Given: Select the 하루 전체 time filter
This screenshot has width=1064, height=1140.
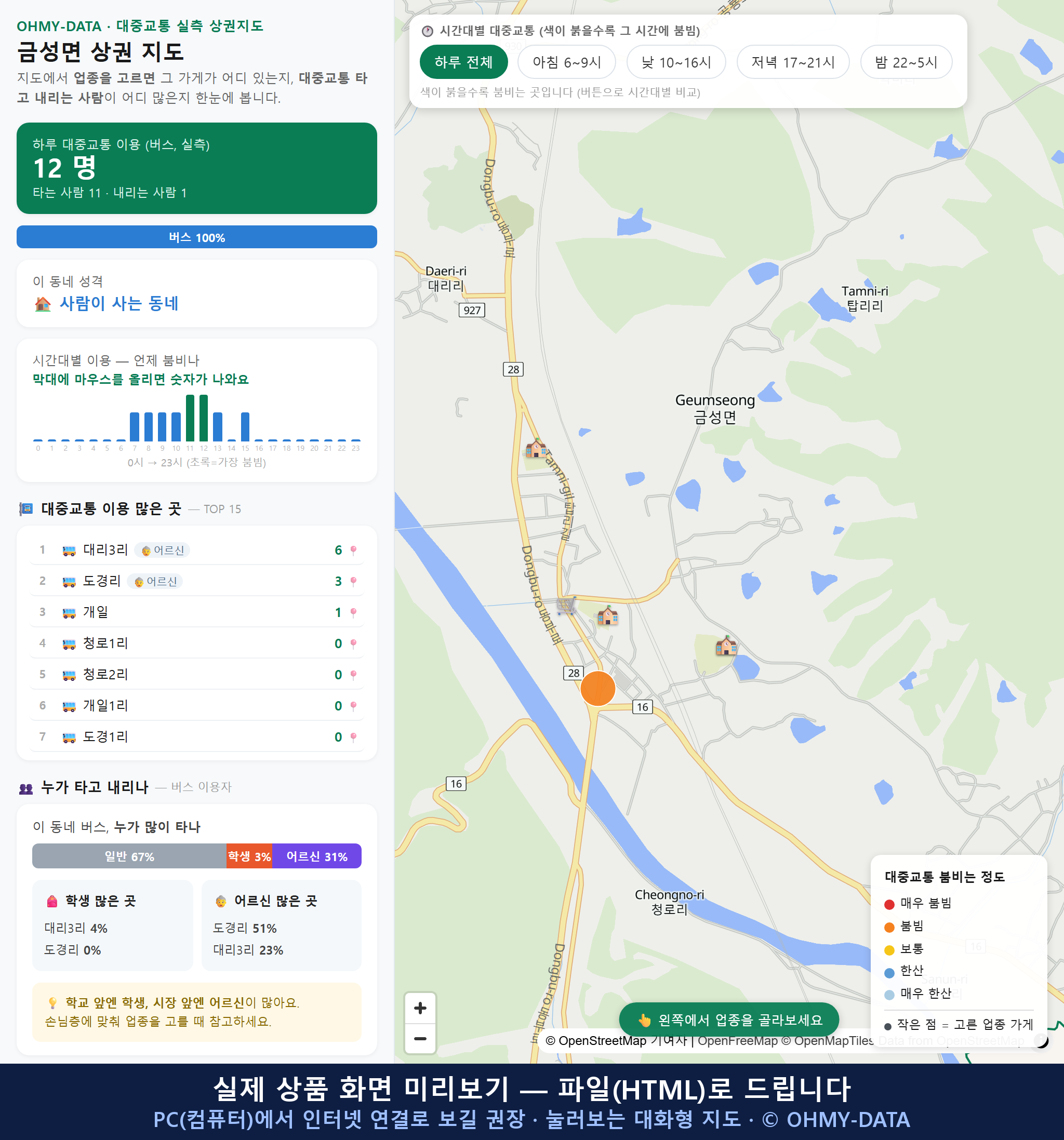Looking at the screenshot, I should coord(463,62).
